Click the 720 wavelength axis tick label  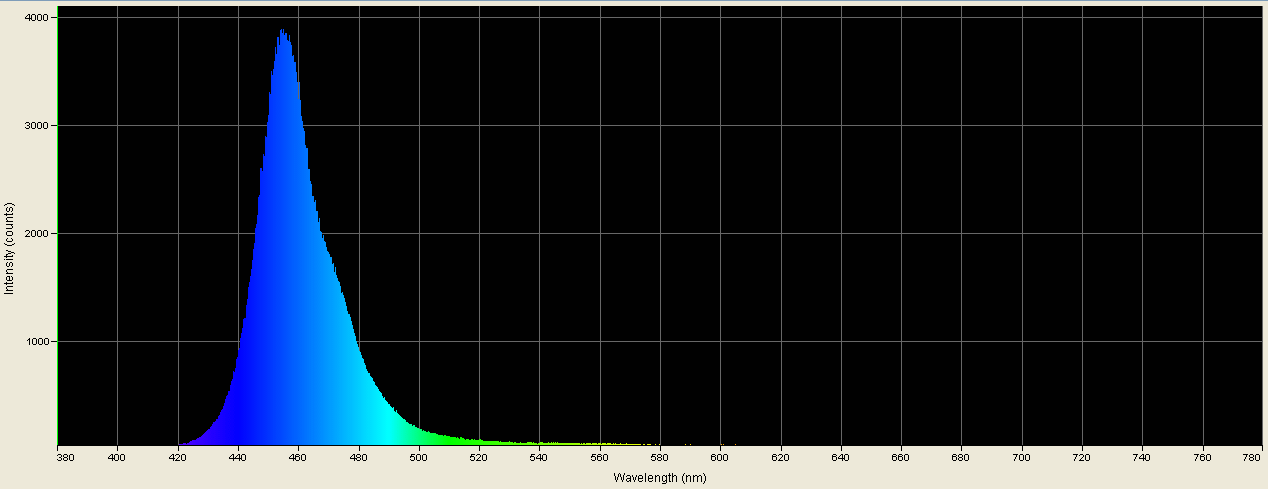coord(1082,458)
